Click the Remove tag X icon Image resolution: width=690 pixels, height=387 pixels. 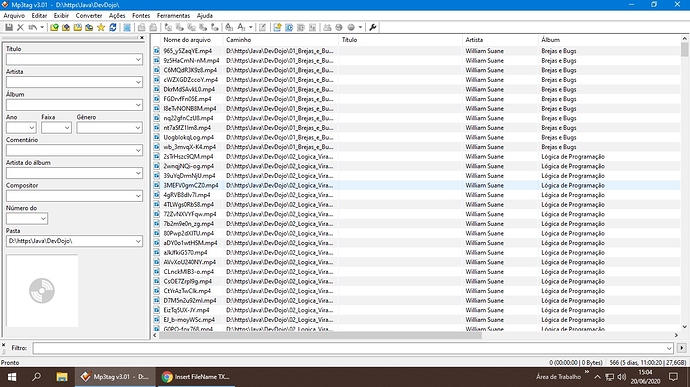(20, 27)
